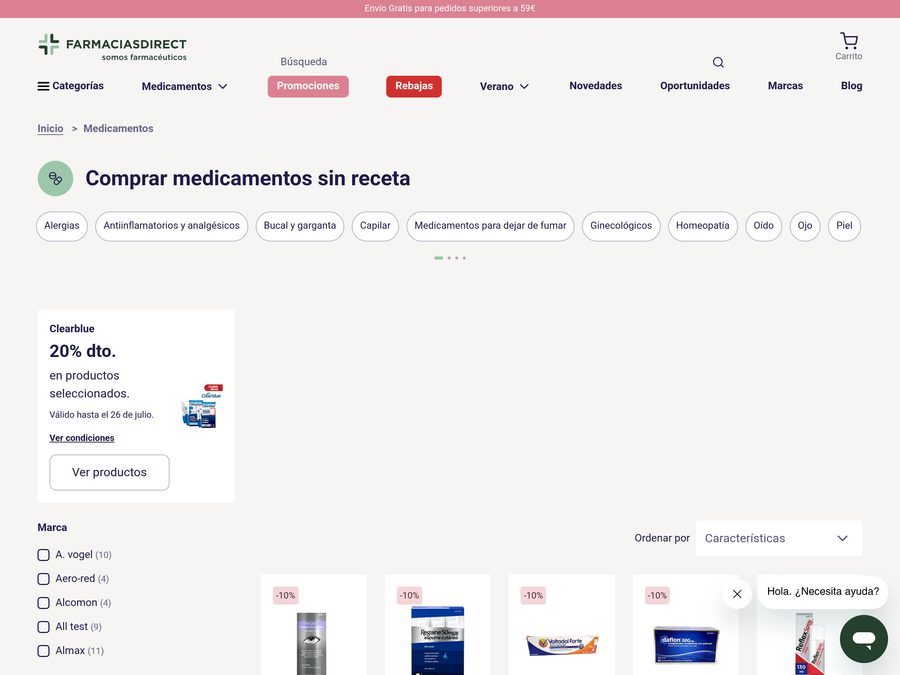Screen dimensions: 900x675
Task: Select the Alergias category pill
Action: coord(62,226)
